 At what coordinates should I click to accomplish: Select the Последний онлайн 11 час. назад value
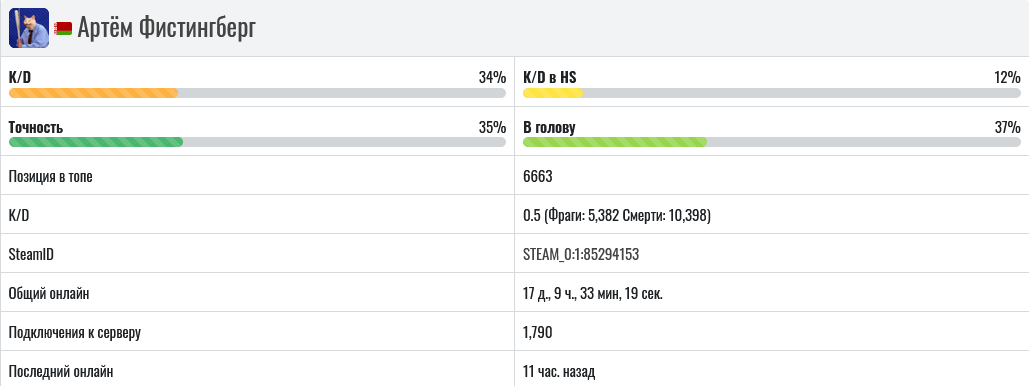tap(559, 372)
